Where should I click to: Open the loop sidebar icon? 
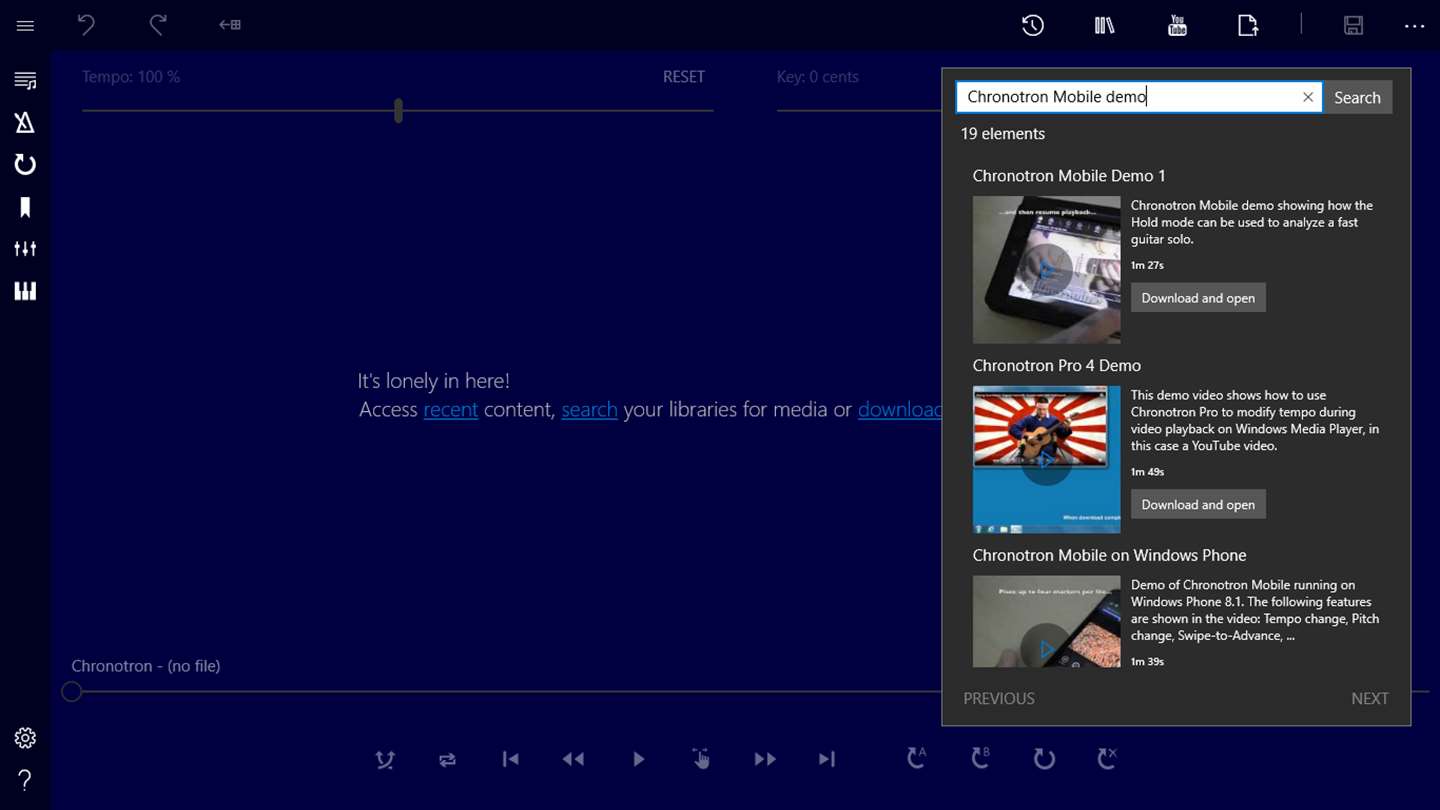coord(25,165)
